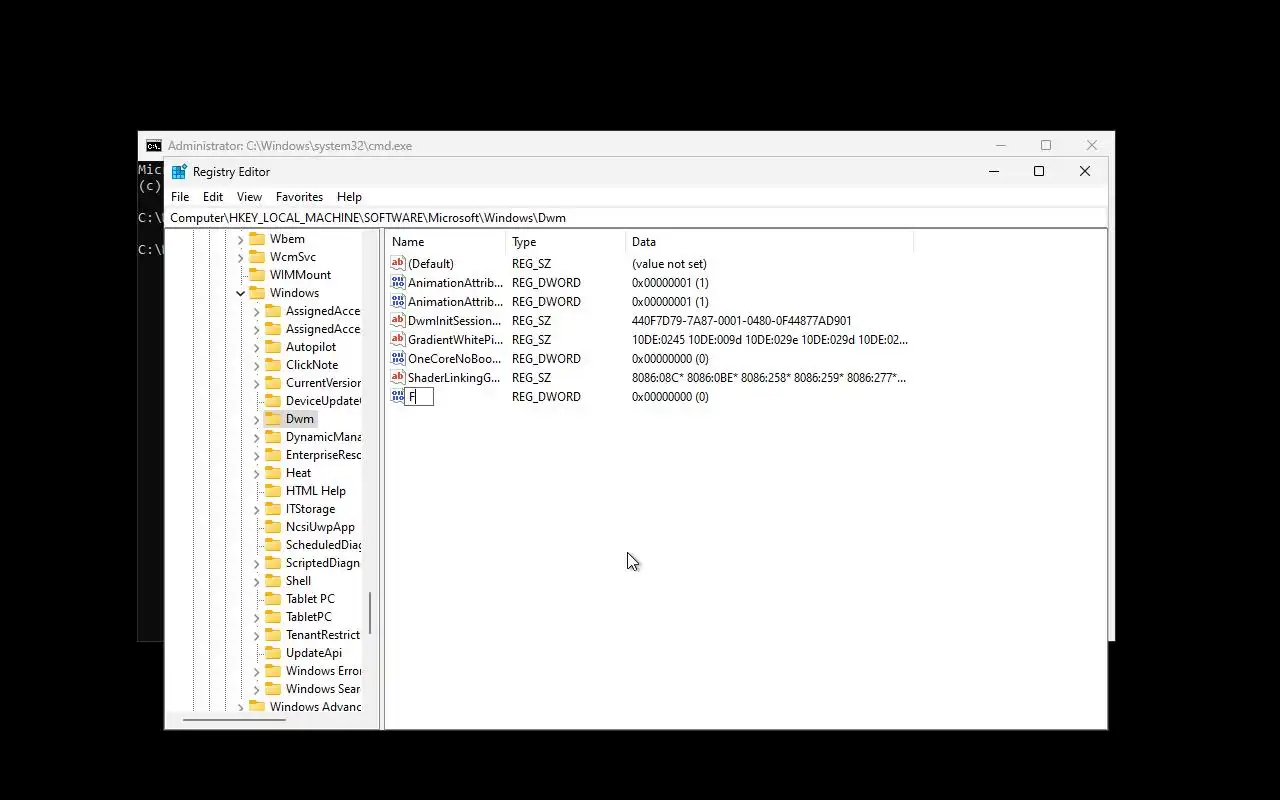Click the DWORD icon of the new value being renamed
Viewport: 1280px width, 800px height.
pos(397,397)
